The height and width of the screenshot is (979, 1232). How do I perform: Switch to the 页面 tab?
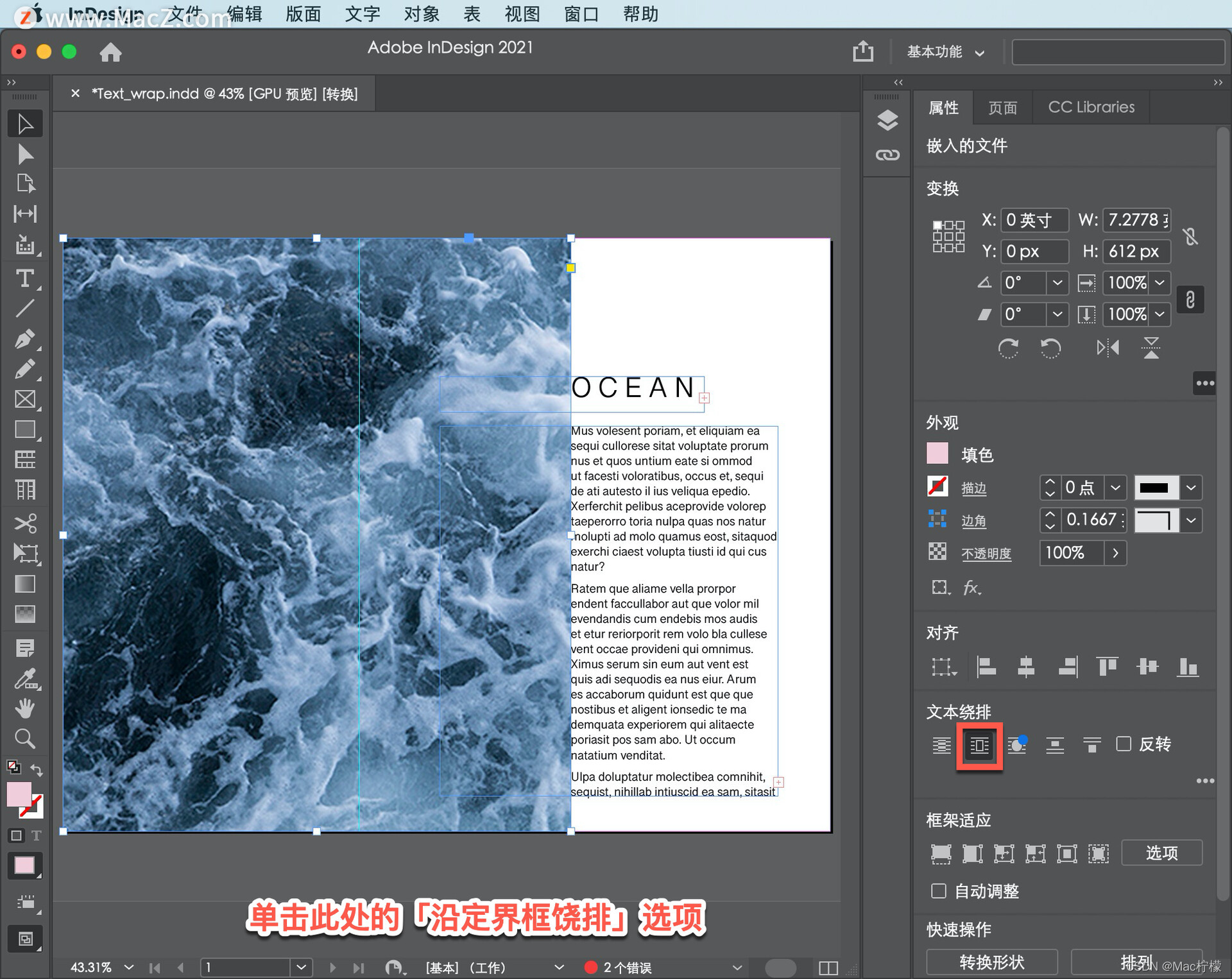[x=1002, y=108]
